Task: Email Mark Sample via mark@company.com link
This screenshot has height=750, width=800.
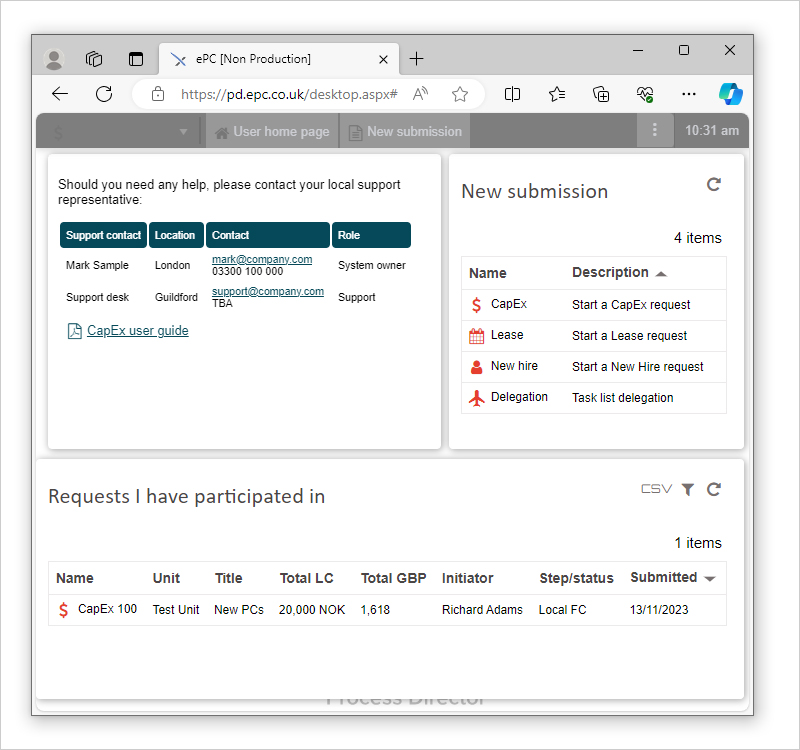Action: [262, 259]
